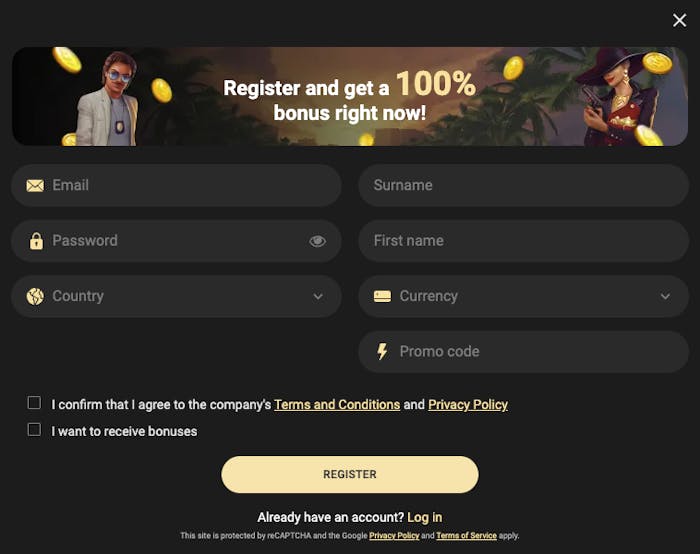Viewport: 700px width, 554px height.
Task: Expand the Country dropdown chevron
Action: pyautogui.click(x=318, y=296)
